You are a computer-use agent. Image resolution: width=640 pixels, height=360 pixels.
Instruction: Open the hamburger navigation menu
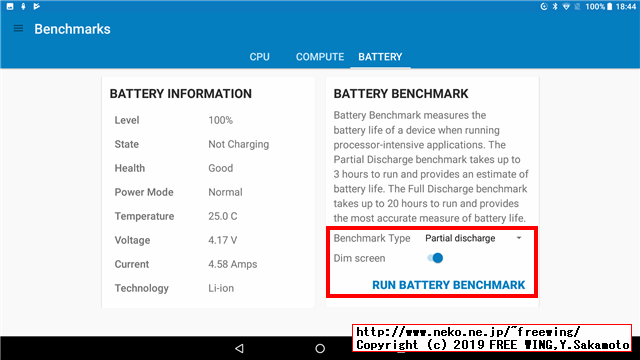(18, 29)
